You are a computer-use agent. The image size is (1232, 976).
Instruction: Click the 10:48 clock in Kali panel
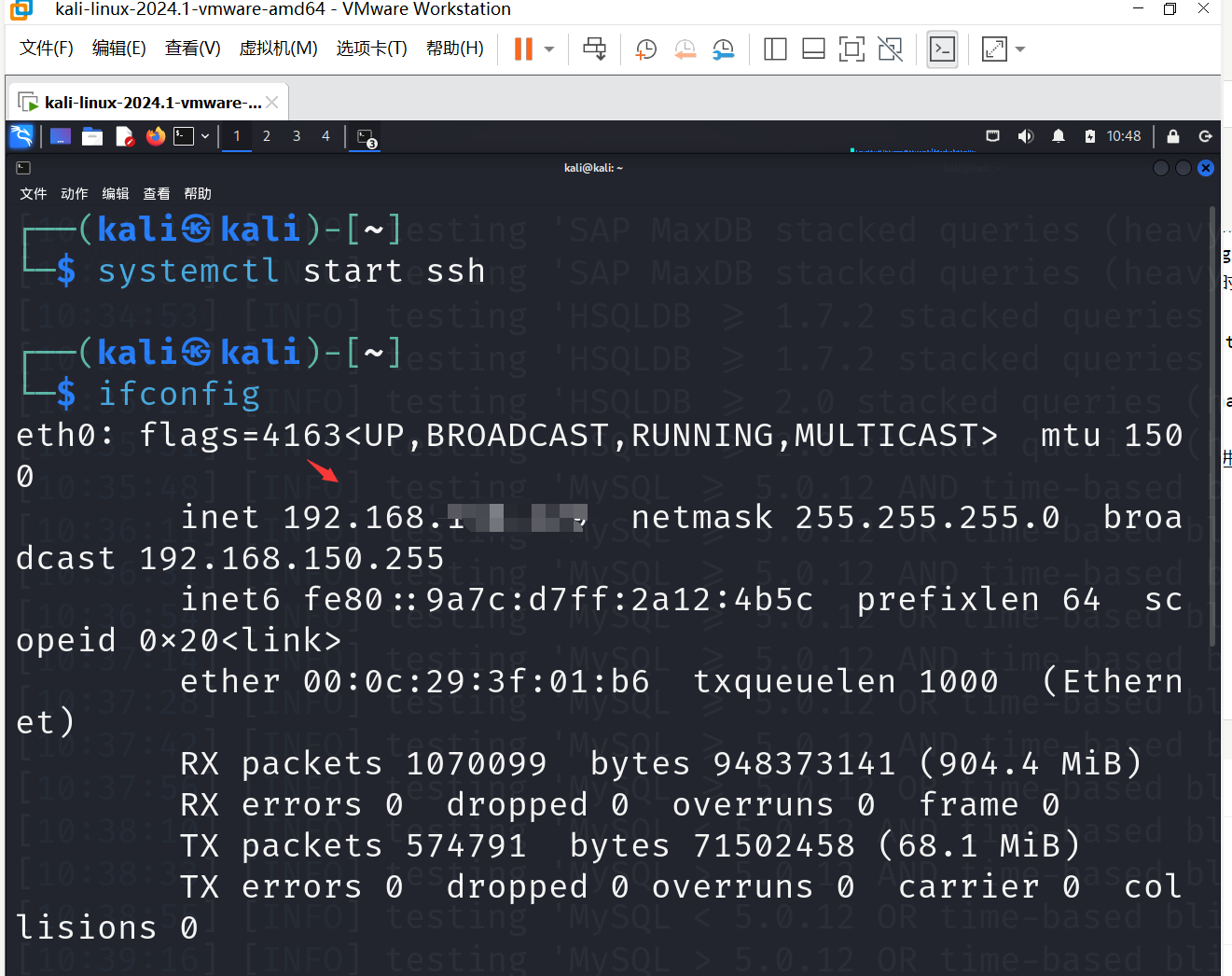point(1124,136)
